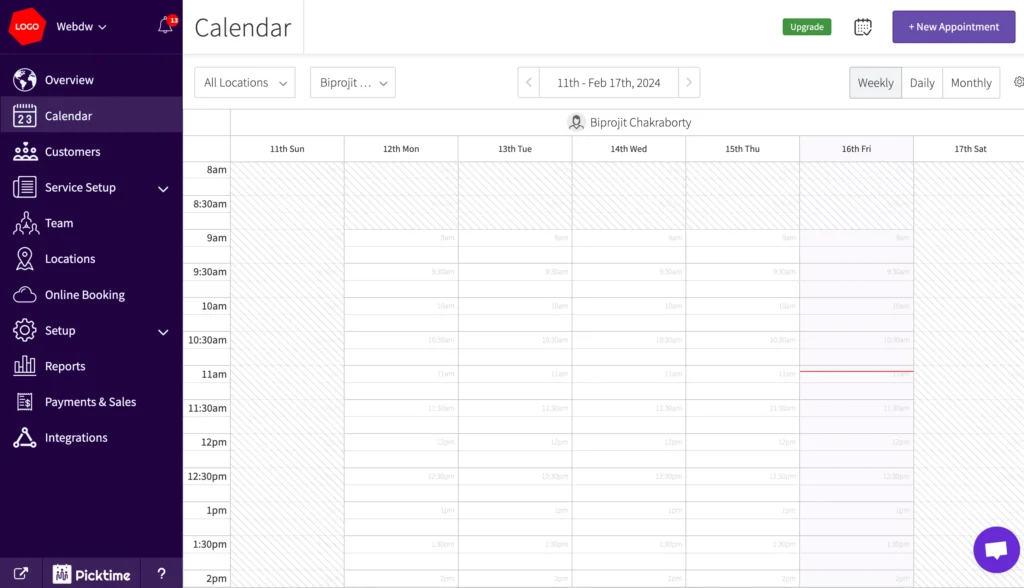The height and width of the screenshot is (588, 1024).
Task: Select the Overview globe icon
Action: 24,78
